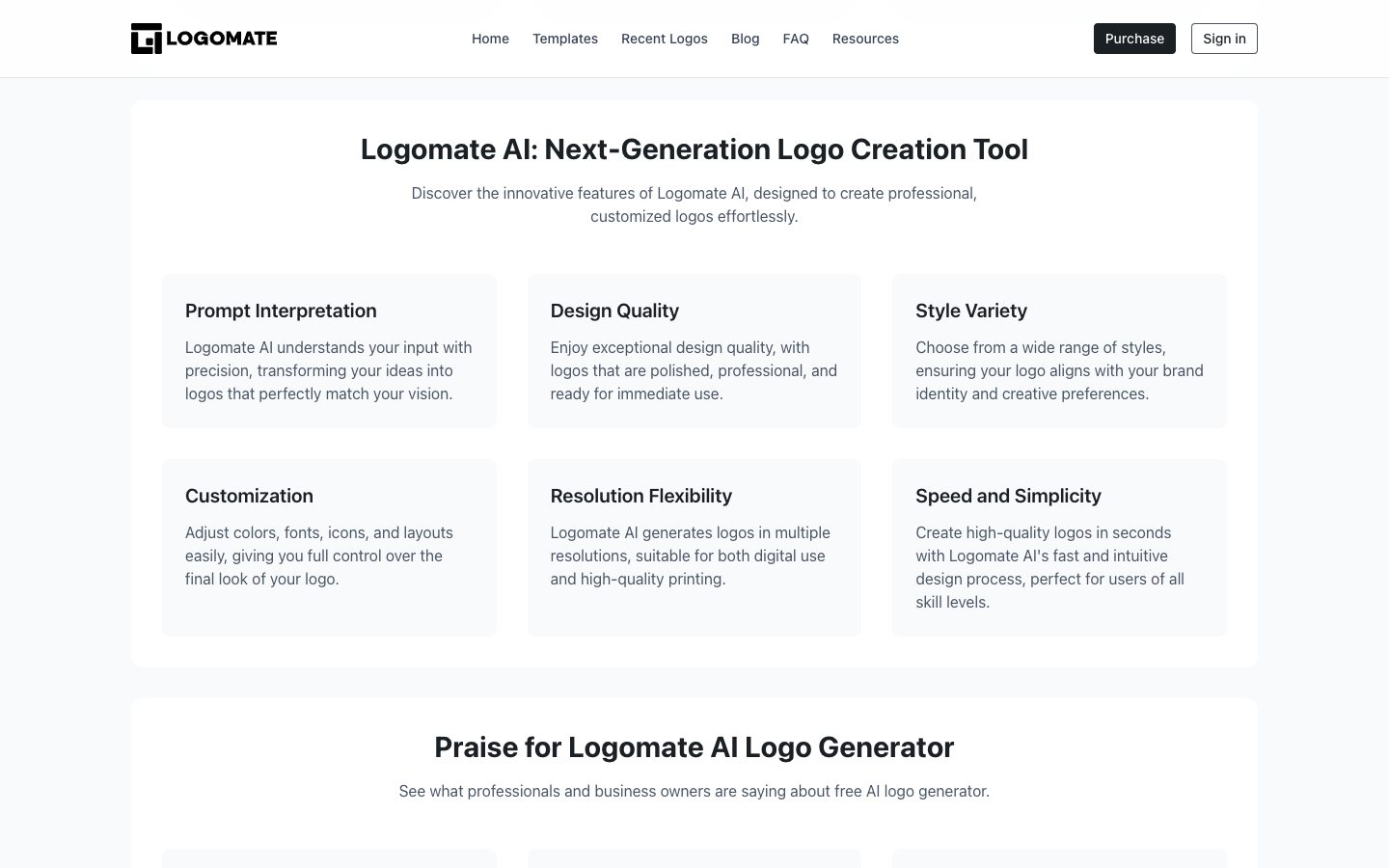
Task: Select the Prompt Interpretation feature card
Action: coord(329,351)
